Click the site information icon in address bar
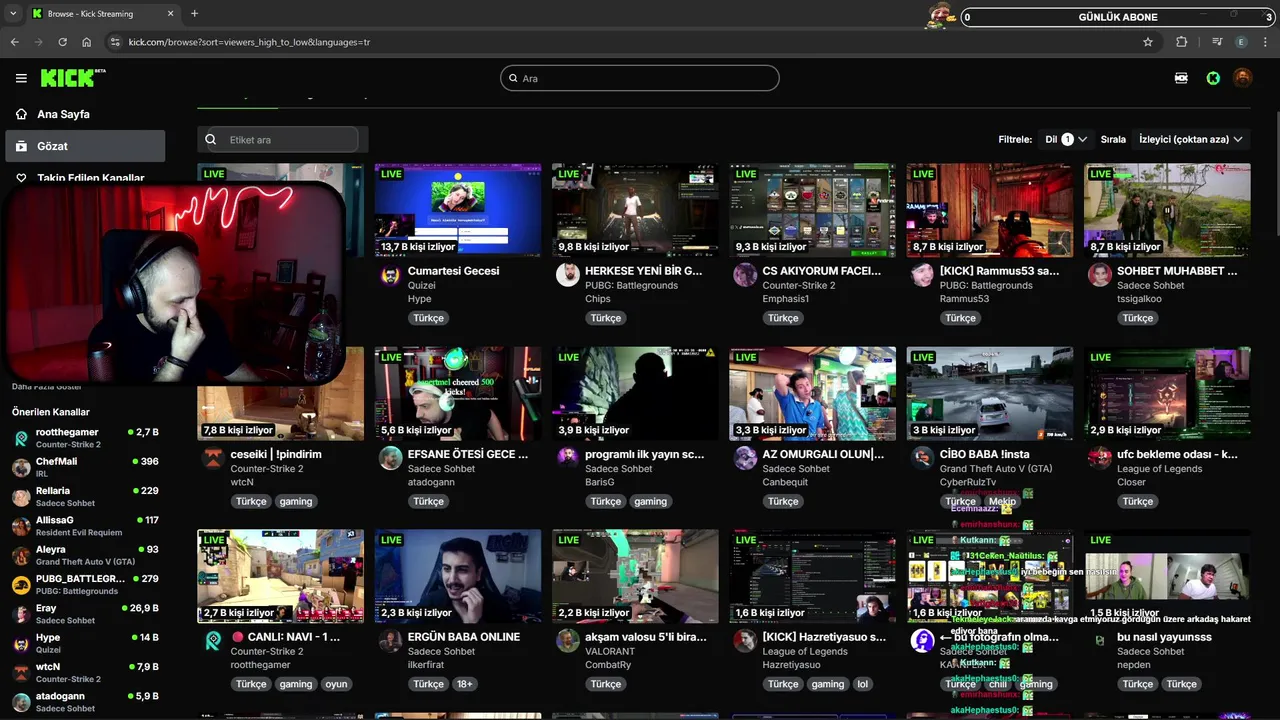The width and height of the screenshot is (1280, 720). coord(115,42)
